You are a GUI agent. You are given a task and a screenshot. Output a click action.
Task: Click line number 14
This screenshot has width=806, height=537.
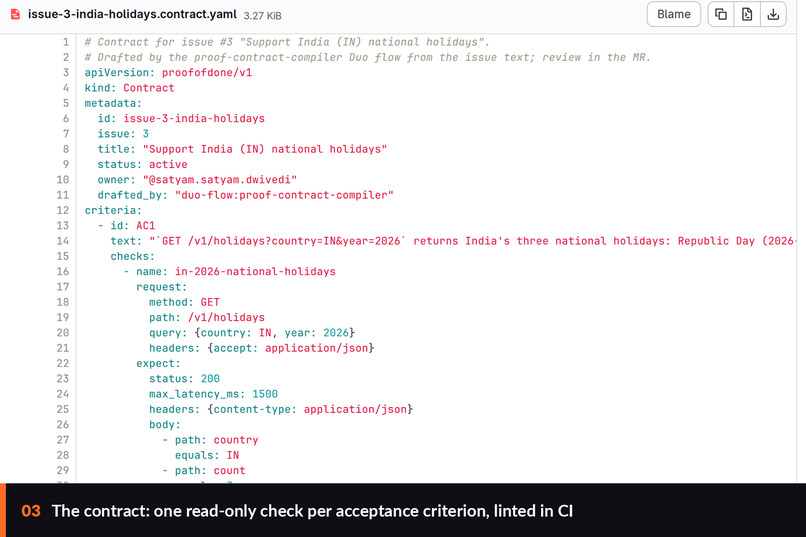(63, 241)
